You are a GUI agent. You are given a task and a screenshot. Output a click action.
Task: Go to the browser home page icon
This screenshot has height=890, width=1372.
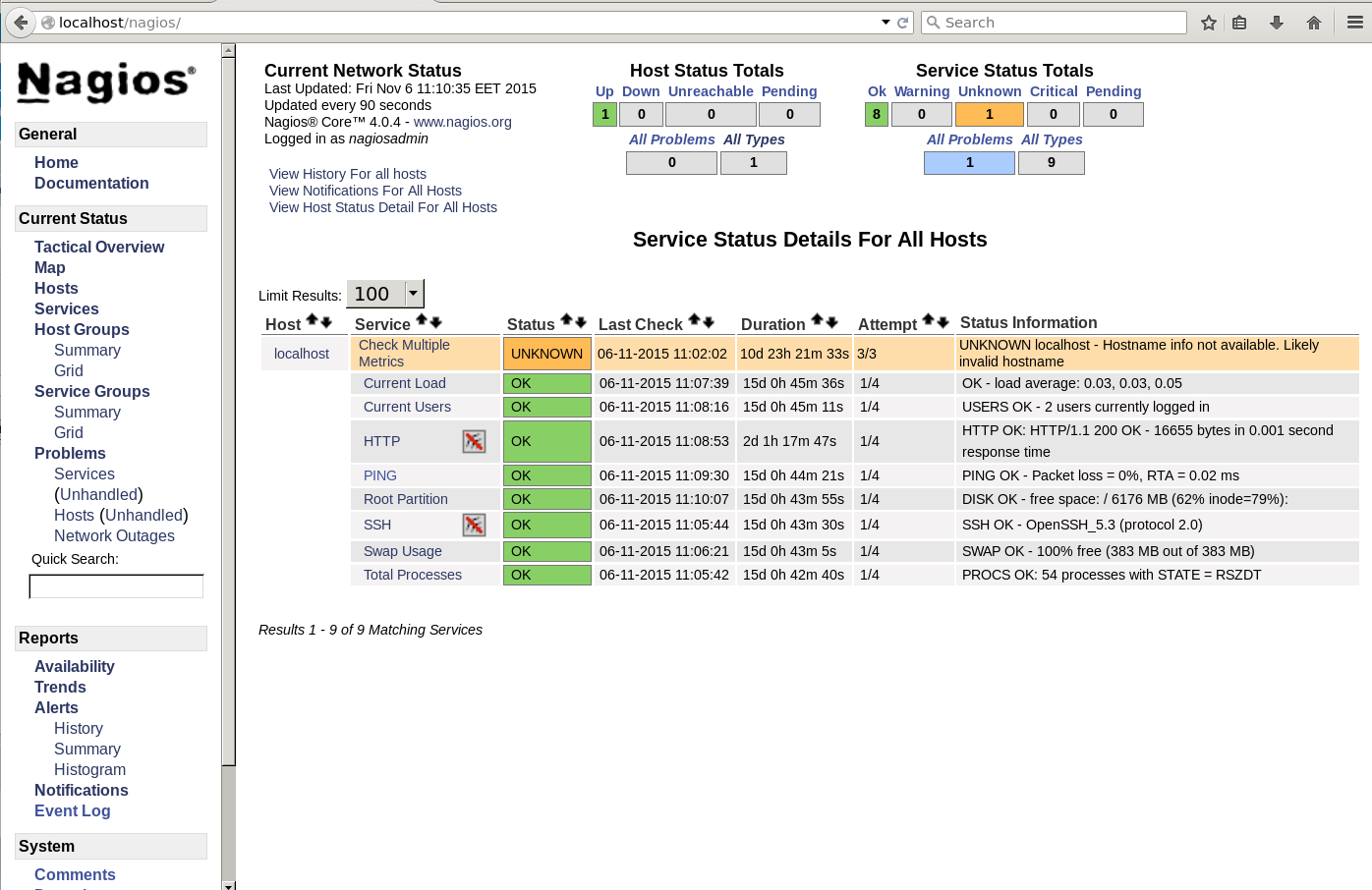point(1313,23)
